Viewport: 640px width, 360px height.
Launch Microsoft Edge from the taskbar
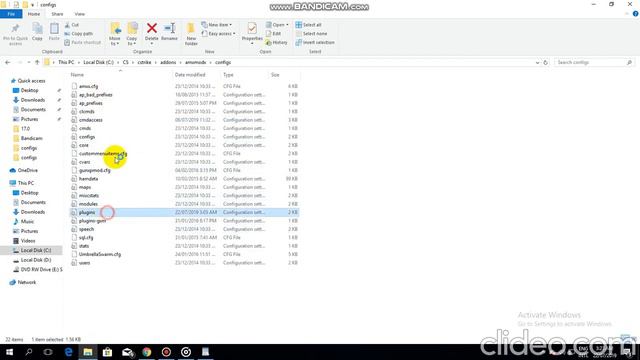68,352
